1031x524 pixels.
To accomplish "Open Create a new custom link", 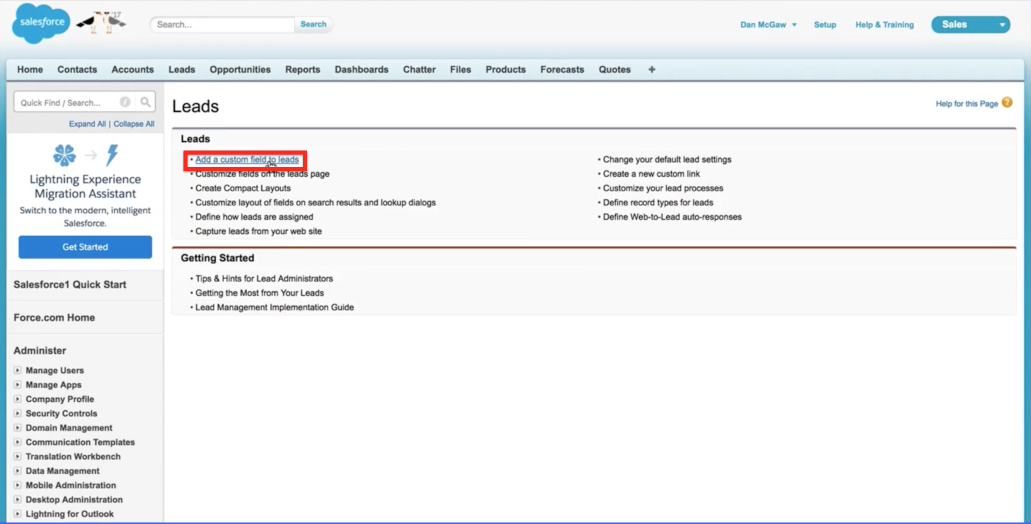I will pyautogui.click(x=651, y=174).
